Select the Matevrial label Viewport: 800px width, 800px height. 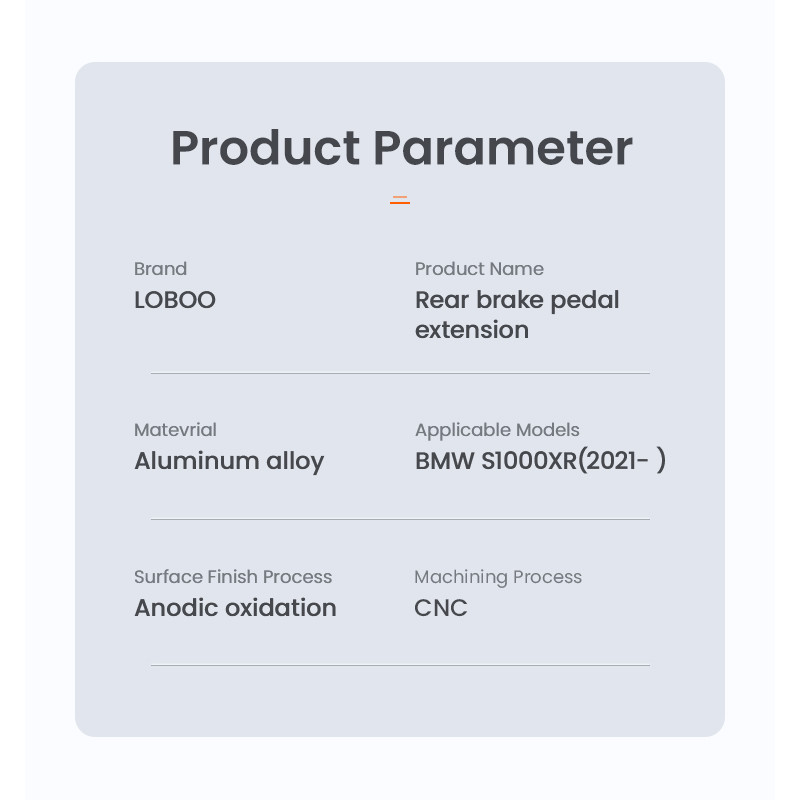click(175, 430)
